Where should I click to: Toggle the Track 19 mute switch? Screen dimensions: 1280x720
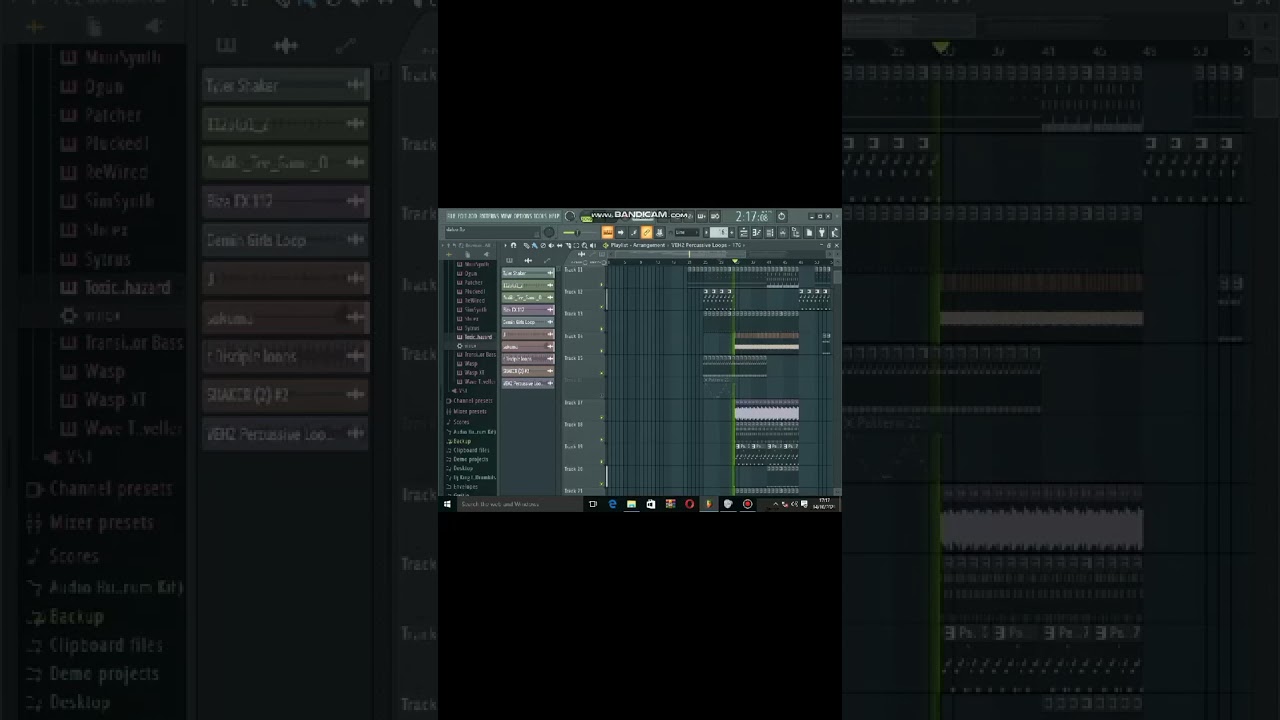point(602,462)
